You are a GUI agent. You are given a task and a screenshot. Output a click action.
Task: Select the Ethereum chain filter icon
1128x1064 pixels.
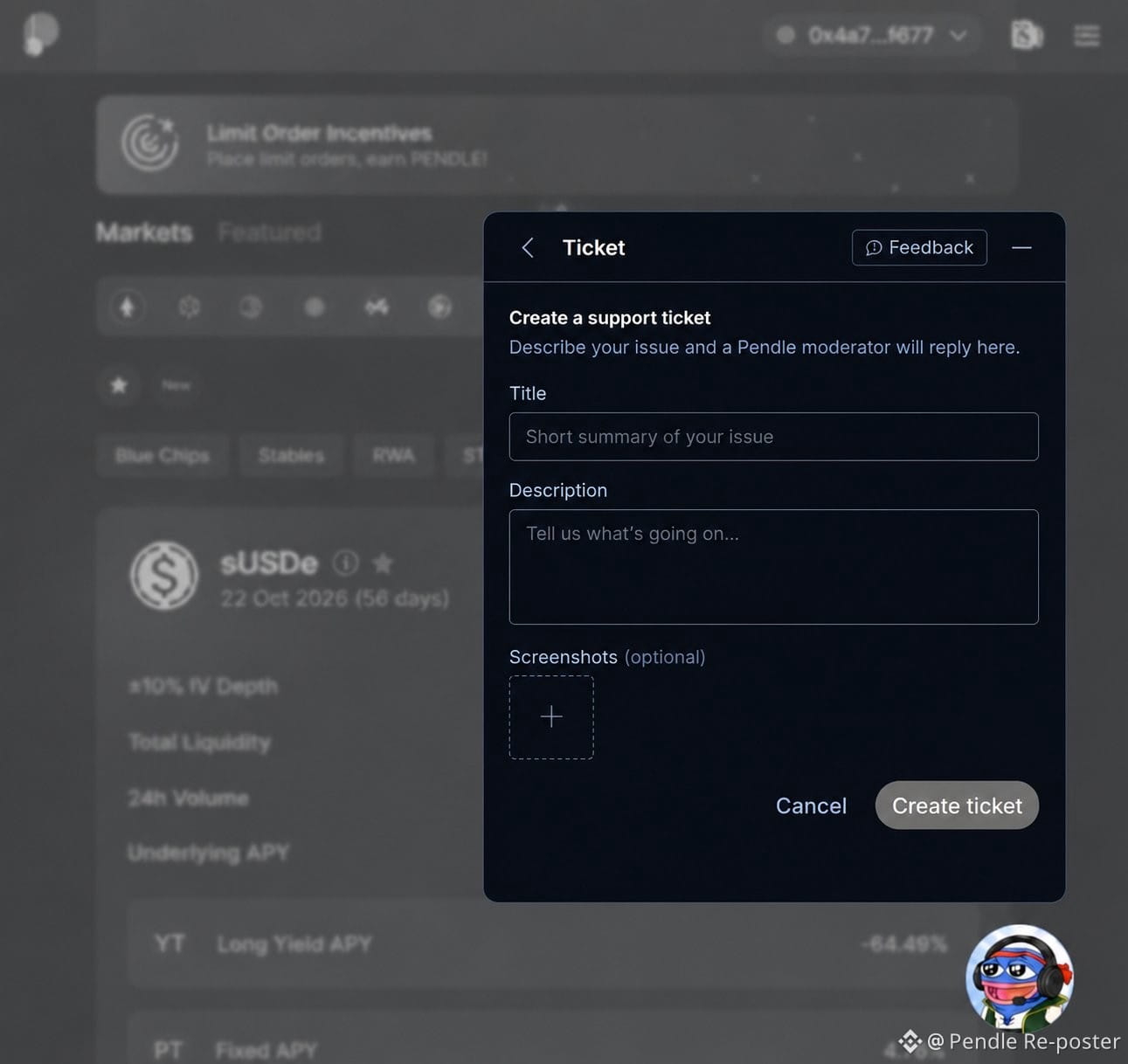click(128, 307)
